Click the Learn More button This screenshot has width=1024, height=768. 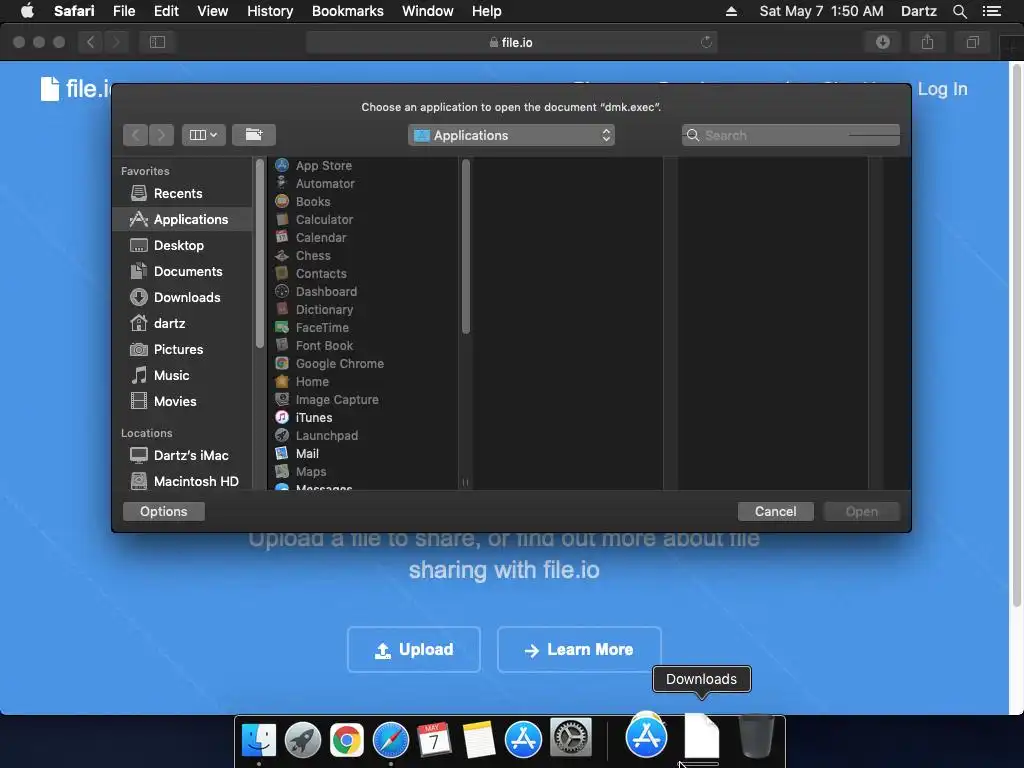tap(579, 649)
